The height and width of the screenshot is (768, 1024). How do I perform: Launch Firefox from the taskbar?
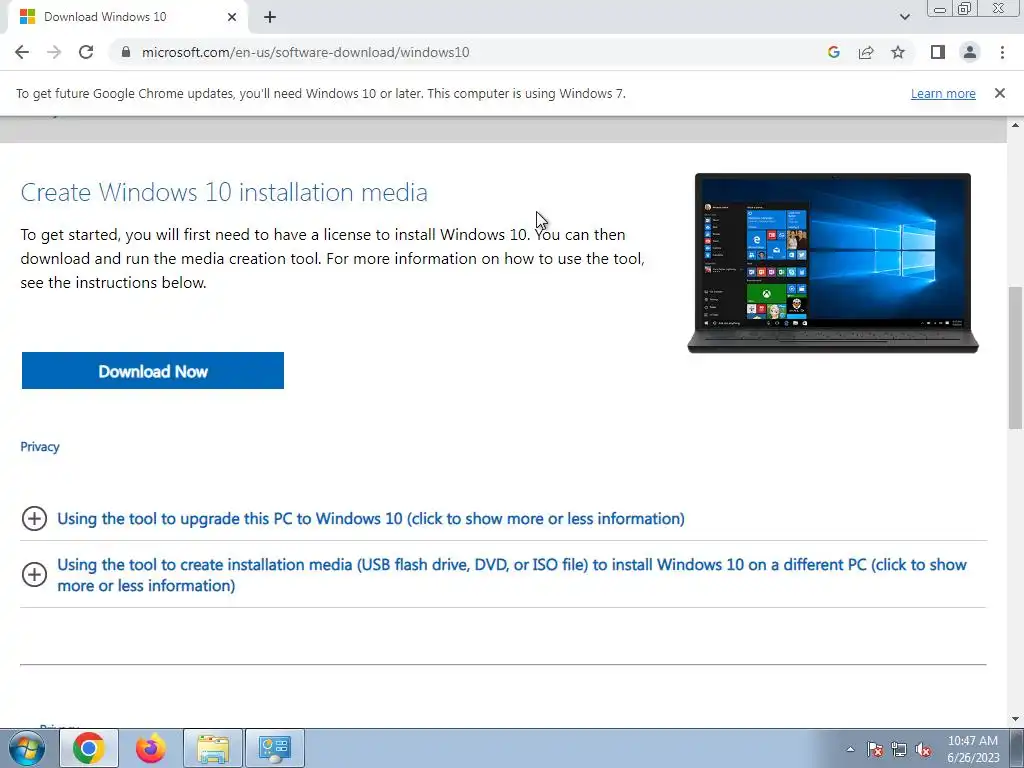coord(151,748)
